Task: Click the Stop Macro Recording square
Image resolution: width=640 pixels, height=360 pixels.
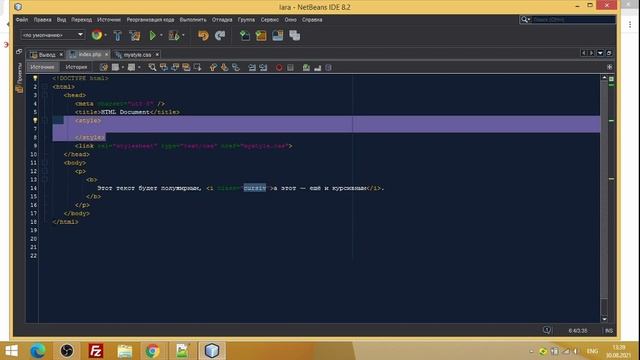Action: [290, 67]
